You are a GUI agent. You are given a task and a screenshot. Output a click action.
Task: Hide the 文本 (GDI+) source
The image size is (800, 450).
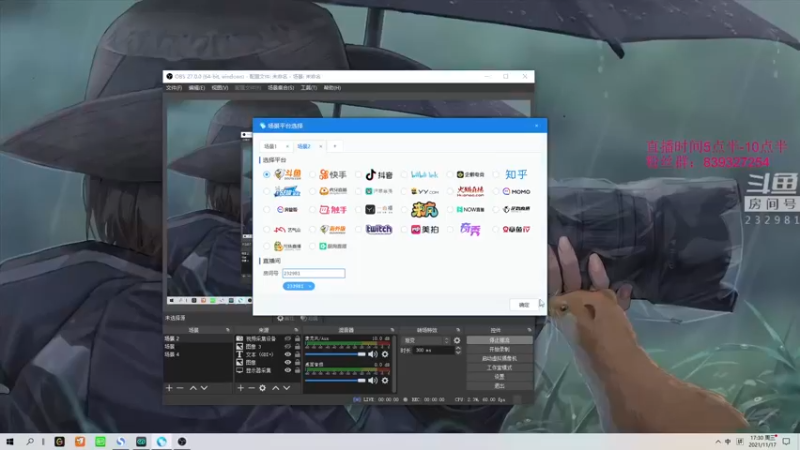(x=288, y=354)
